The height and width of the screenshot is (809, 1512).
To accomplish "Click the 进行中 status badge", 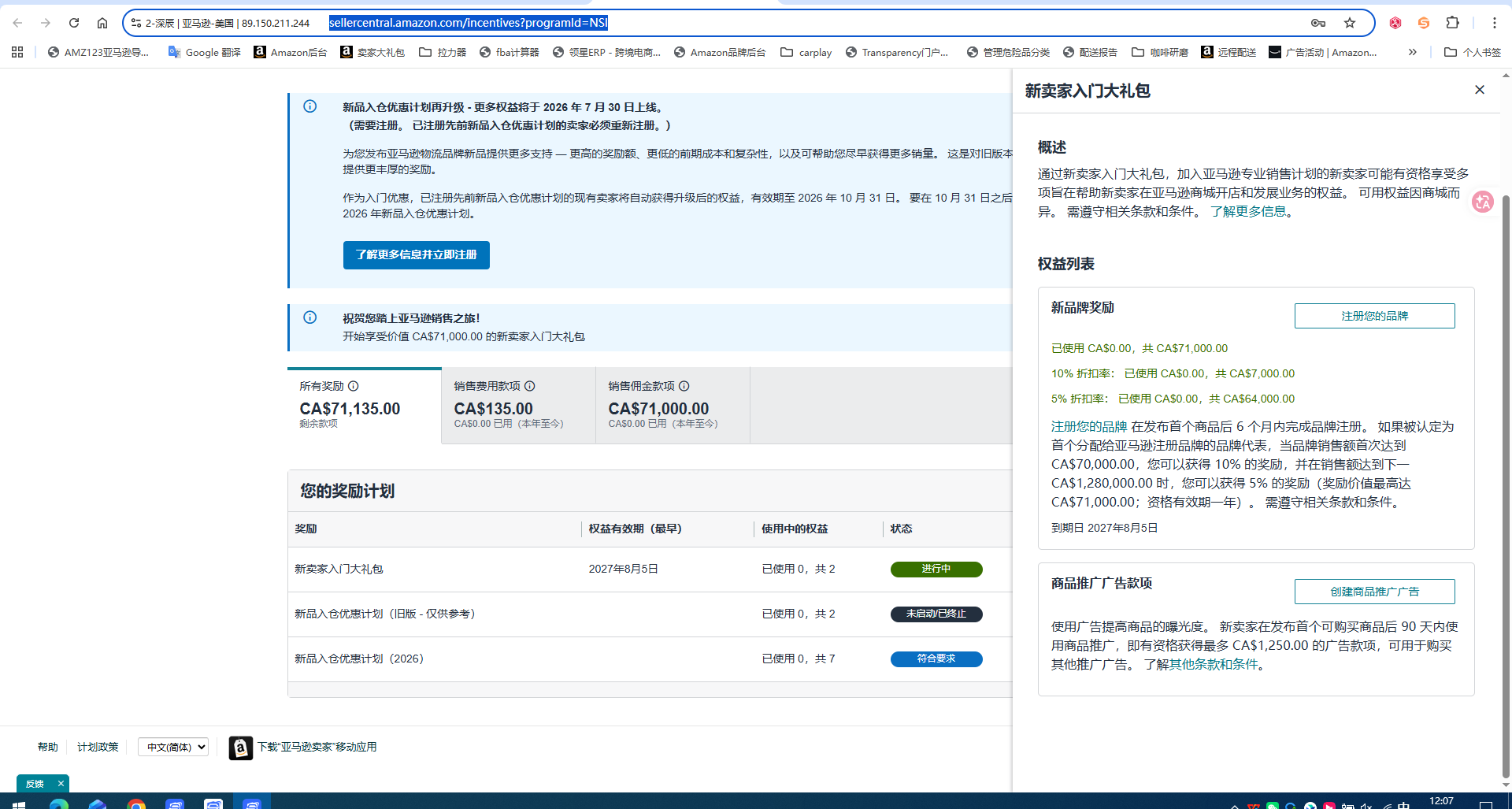I will (x=936, y=570).
